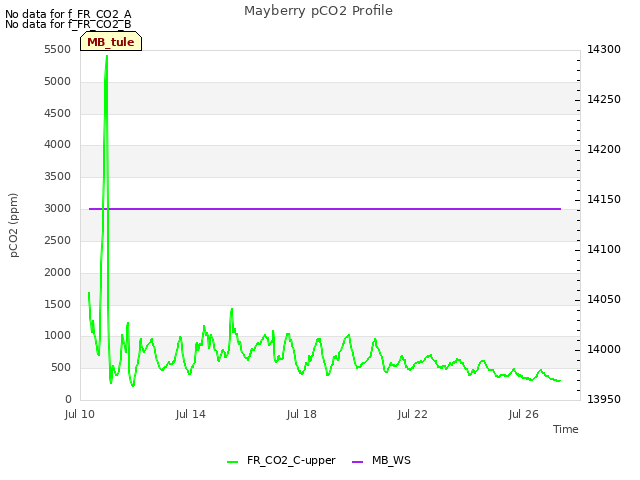The height and width of the screenshot is (480, 640).
Task: Click the 14150 right axis value
Action: (x=604, y=199)
